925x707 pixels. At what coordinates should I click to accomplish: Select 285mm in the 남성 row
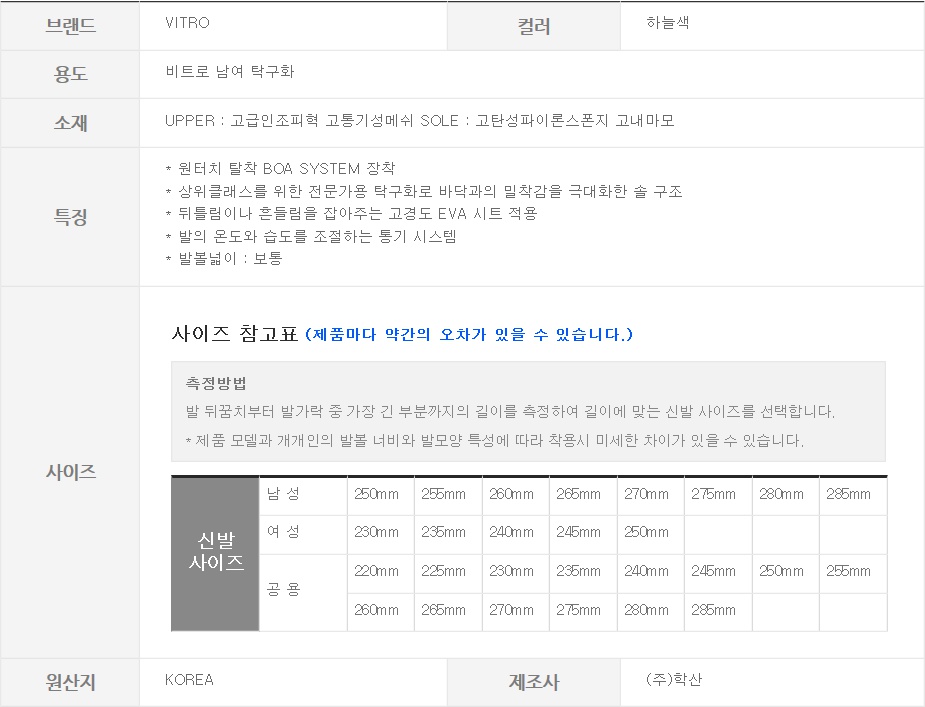click(x=849, y=494)
